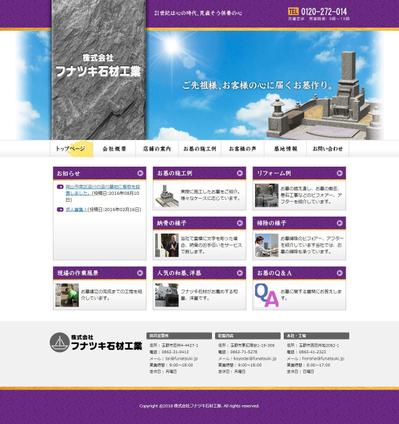Click the お墓のQ&A panel title
The image size is (399, 424).
(274, 273)
